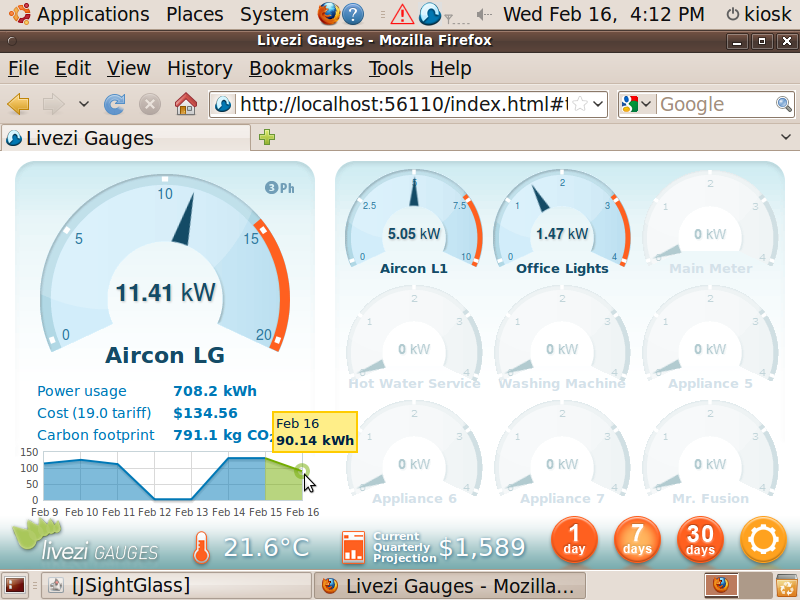Select the Washing Machine gauge
The height and width of the screenshot is (600, 800).
(x=562, y=338)
